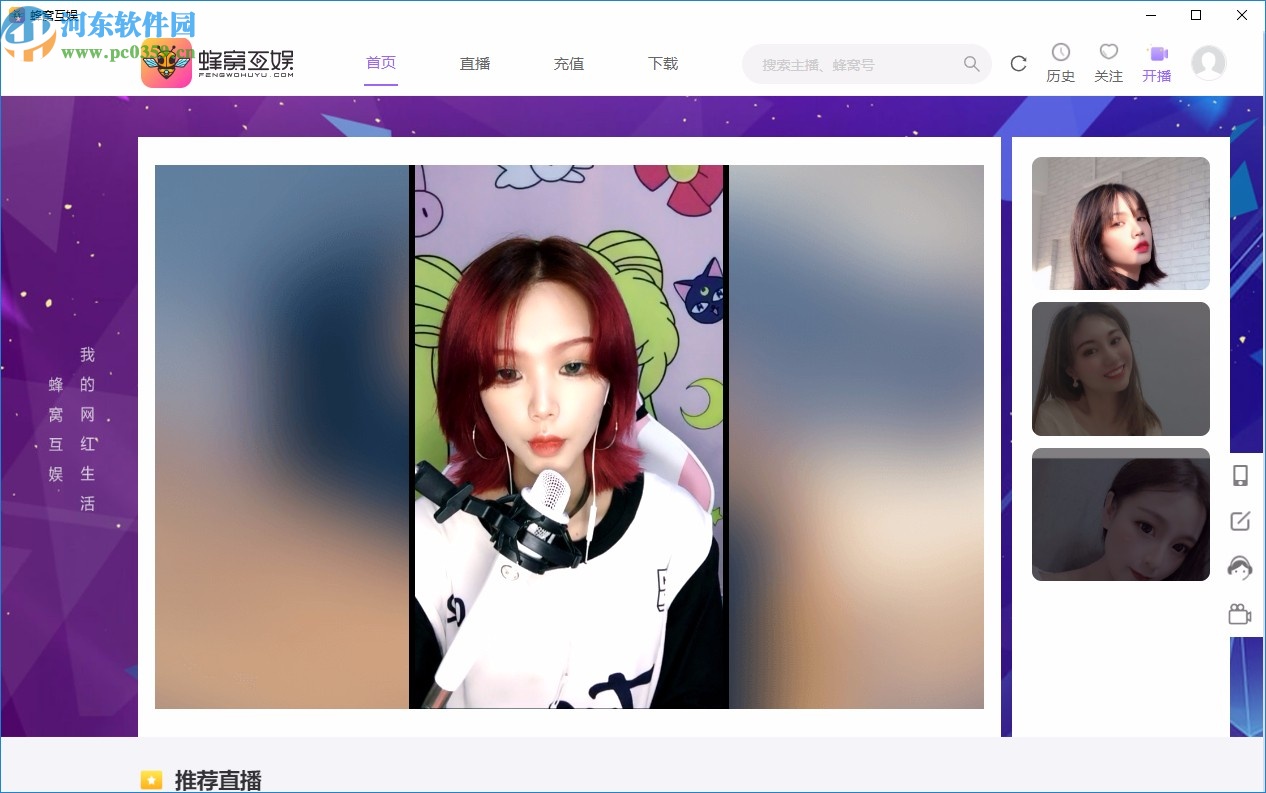This screenshot has height=793, width=1266.
Task: Open the mobile phone download icon on right edge
Action: (1240, 476)
